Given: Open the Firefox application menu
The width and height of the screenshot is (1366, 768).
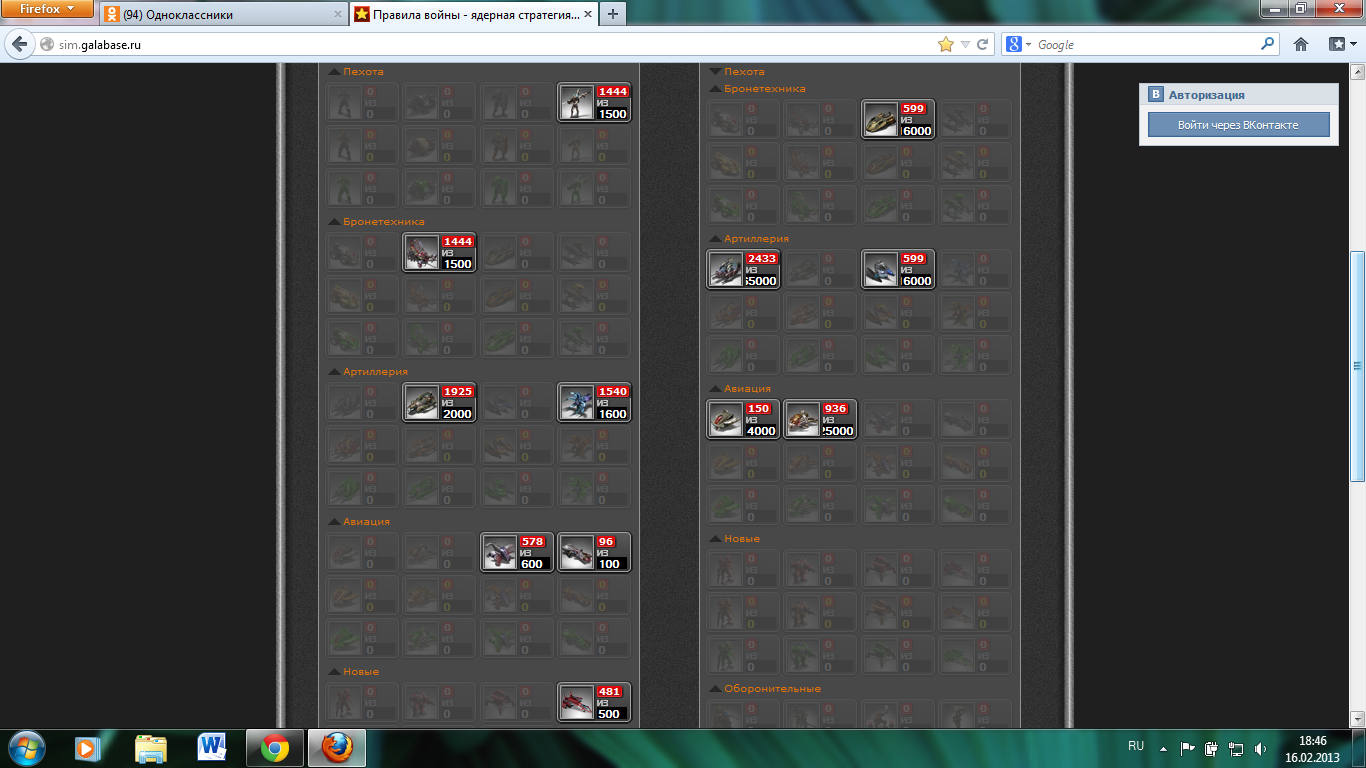Looking at the screenshot, I should pyautogui.click(x=49, y=10).
